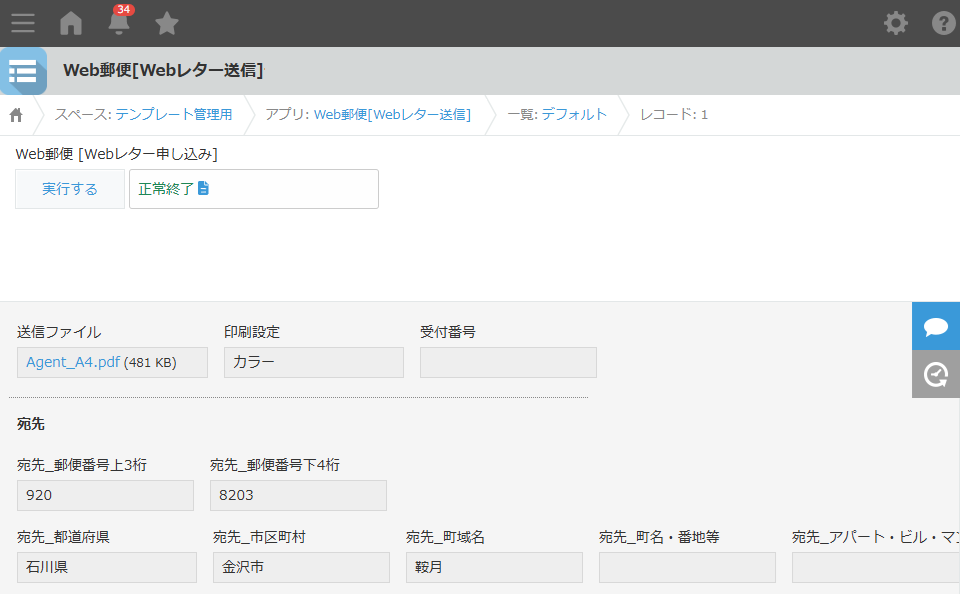960x594 pixels.
Task: Check notifications via the bell icon
Action: coord(118,22)
